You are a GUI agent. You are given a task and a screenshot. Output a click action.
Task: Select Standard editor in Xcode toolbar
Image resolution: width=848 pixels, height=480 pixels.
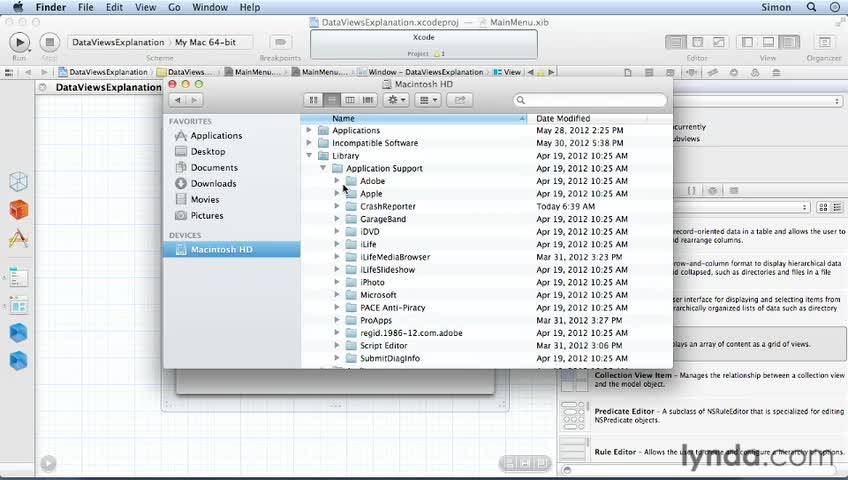pyautogui.click(x=676, y=42)
